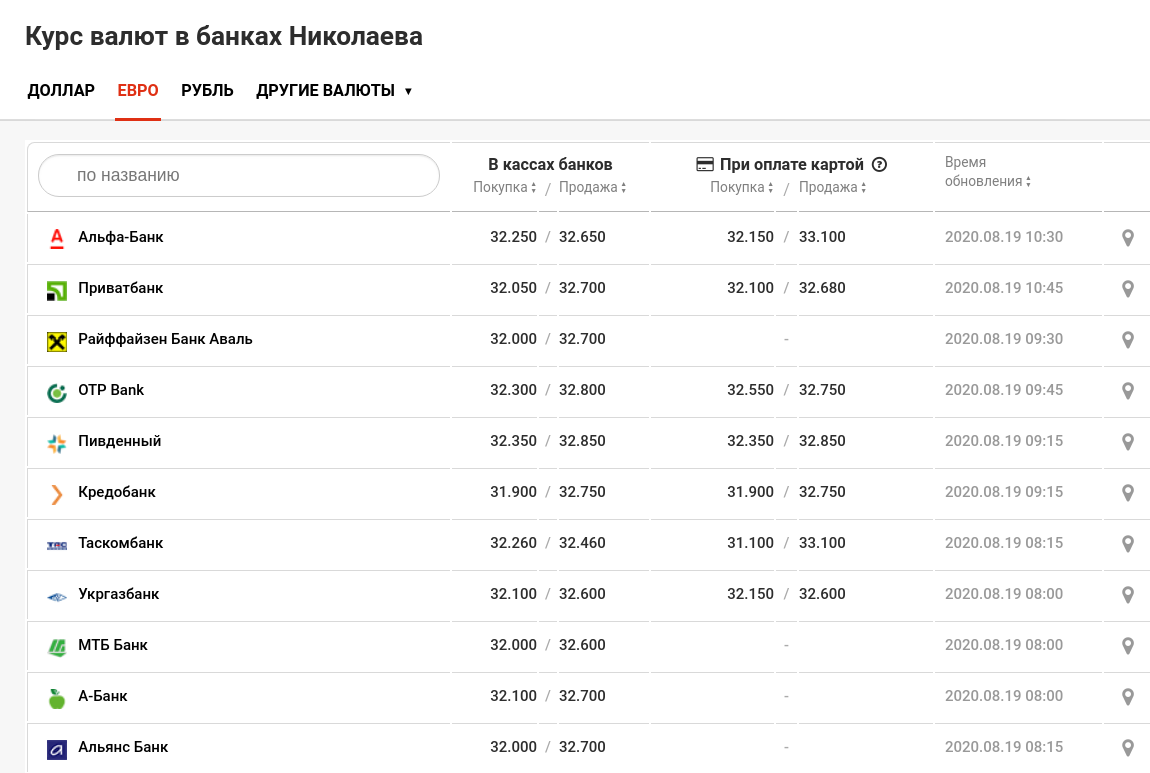
Task: Click Альфа-Банк cash buy rate 32.250
Action: [x=513, y=237]
